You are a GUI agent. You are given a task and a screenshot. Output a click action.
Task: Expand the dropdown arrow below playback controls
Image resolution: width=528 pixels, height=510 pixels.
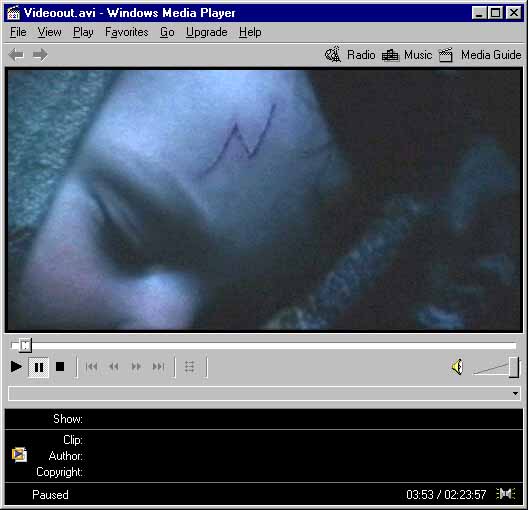[515, 394]
